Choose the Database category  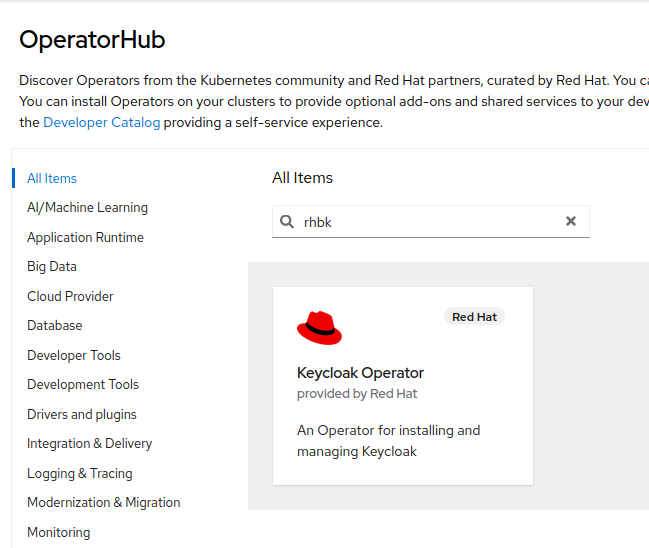55,326
